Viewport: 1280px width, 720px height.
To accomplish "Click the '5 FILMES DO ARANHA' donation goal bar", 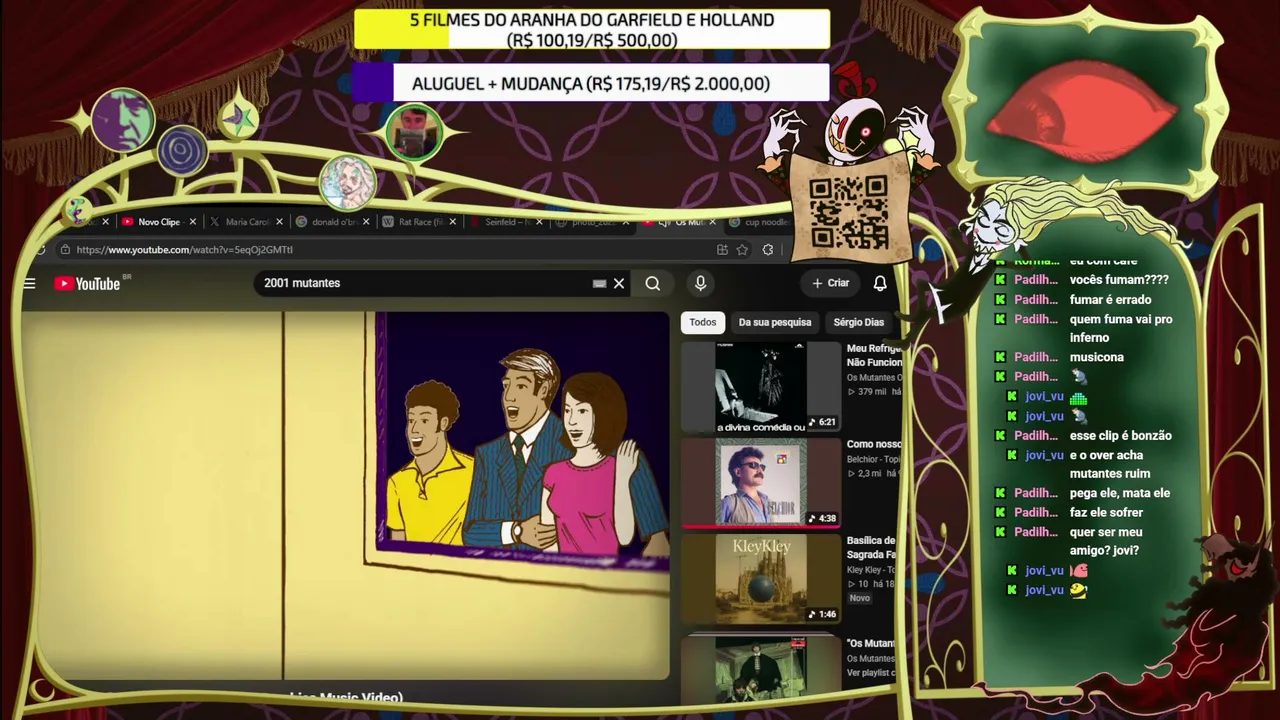I will click(592, 30).
